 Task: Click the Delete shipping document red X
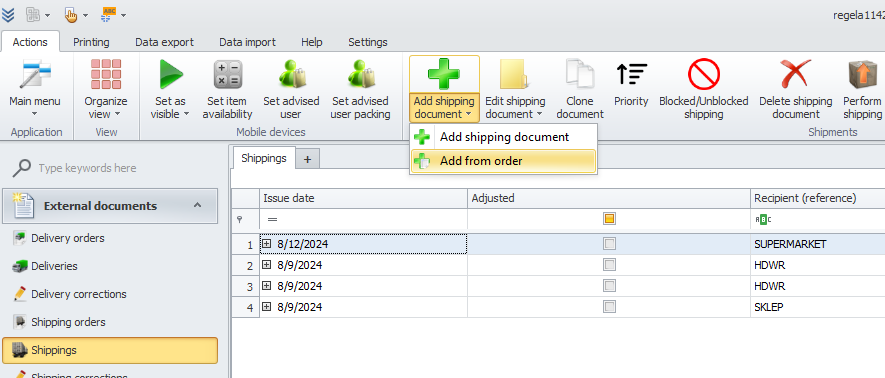pos(795,74)
